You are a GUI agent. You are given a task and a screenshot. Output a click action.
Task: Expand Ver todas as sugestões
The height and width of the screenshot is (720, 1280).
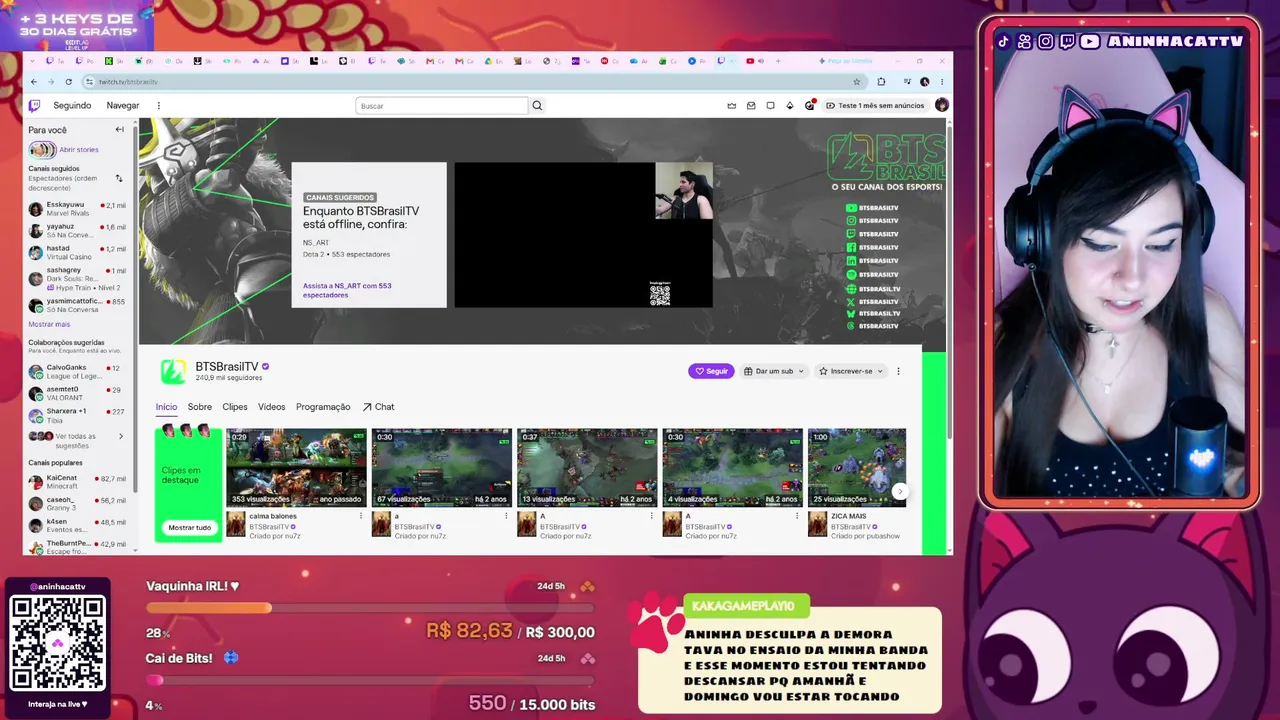(78, 440)
